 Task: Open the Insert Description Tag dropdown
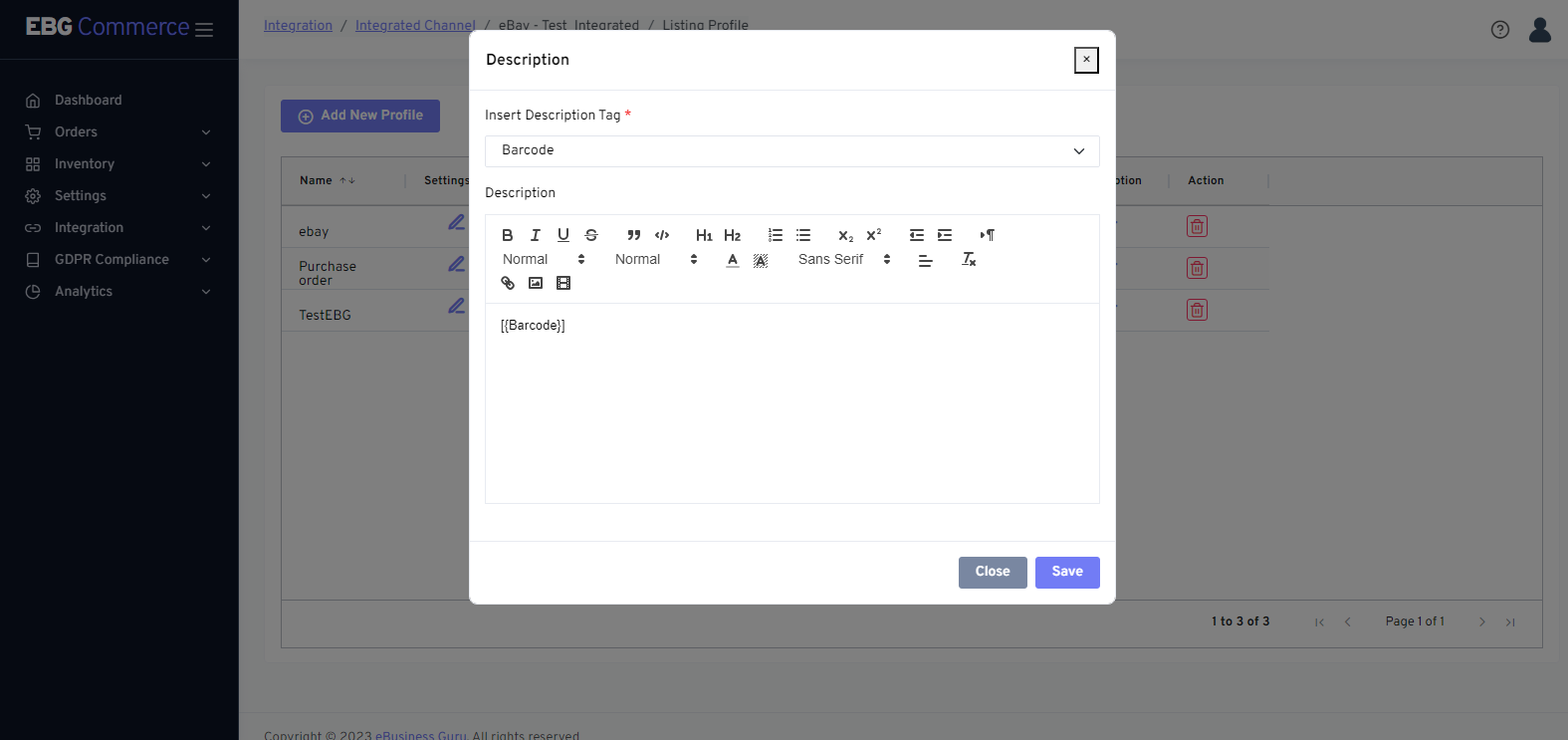pyautogui.click(x=791, y=150)
